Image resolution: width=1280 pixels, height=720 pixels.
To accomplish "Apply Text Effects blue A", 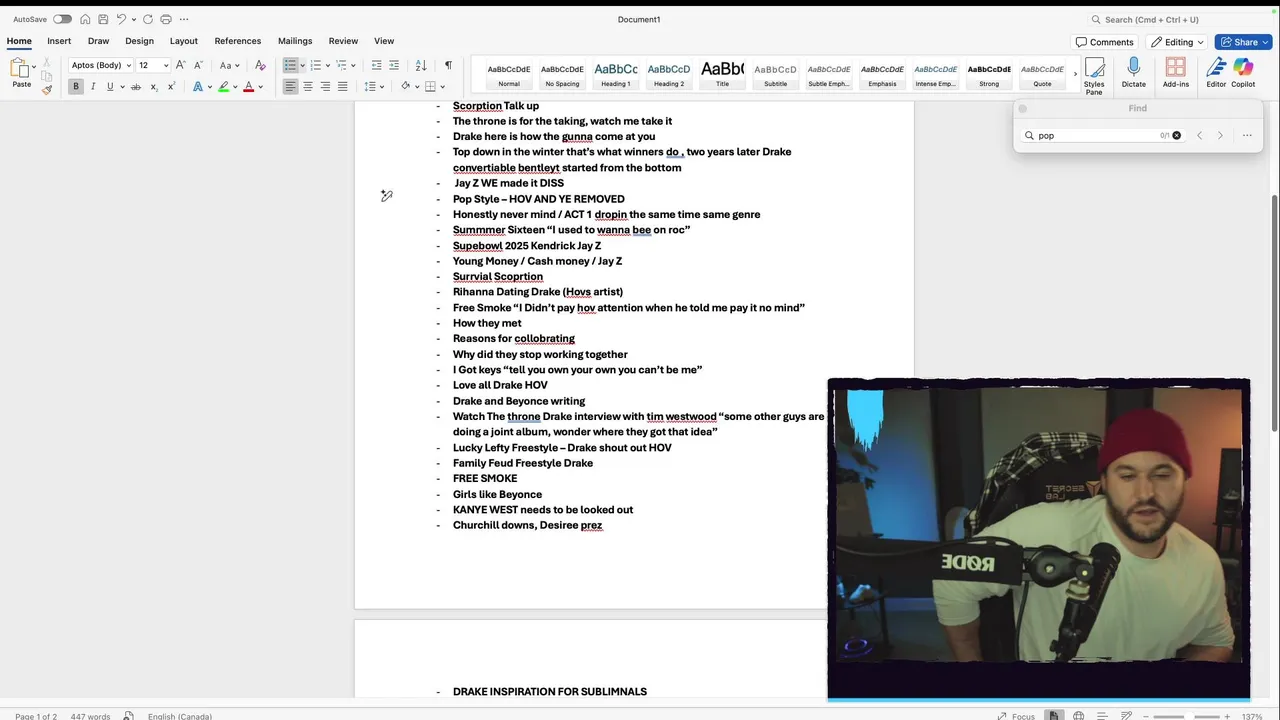I will (197, 87).
